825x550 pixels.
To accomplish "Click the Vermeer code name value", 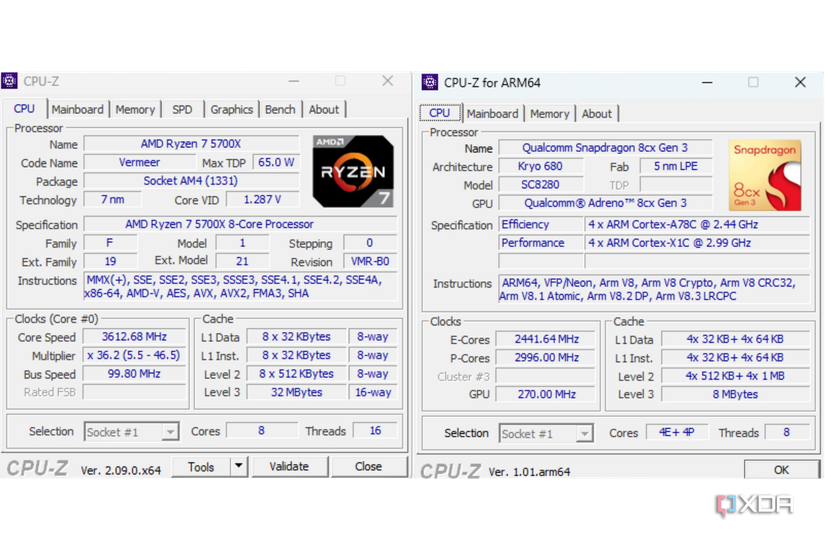I will pos(139,162).
